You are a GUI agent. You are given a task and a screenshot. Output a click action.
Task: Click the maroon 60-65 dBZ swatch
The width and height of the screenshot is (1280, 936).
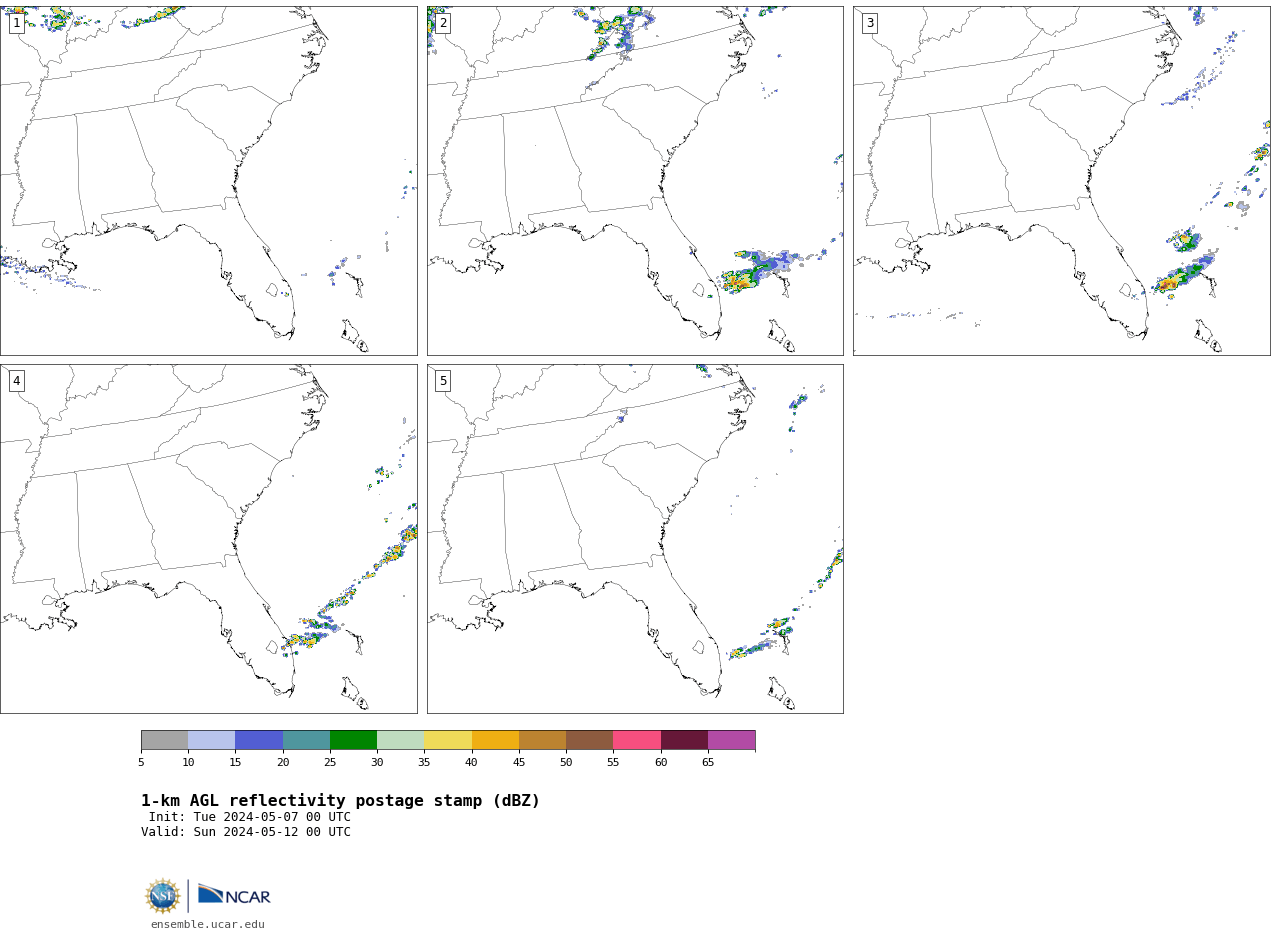684,740
